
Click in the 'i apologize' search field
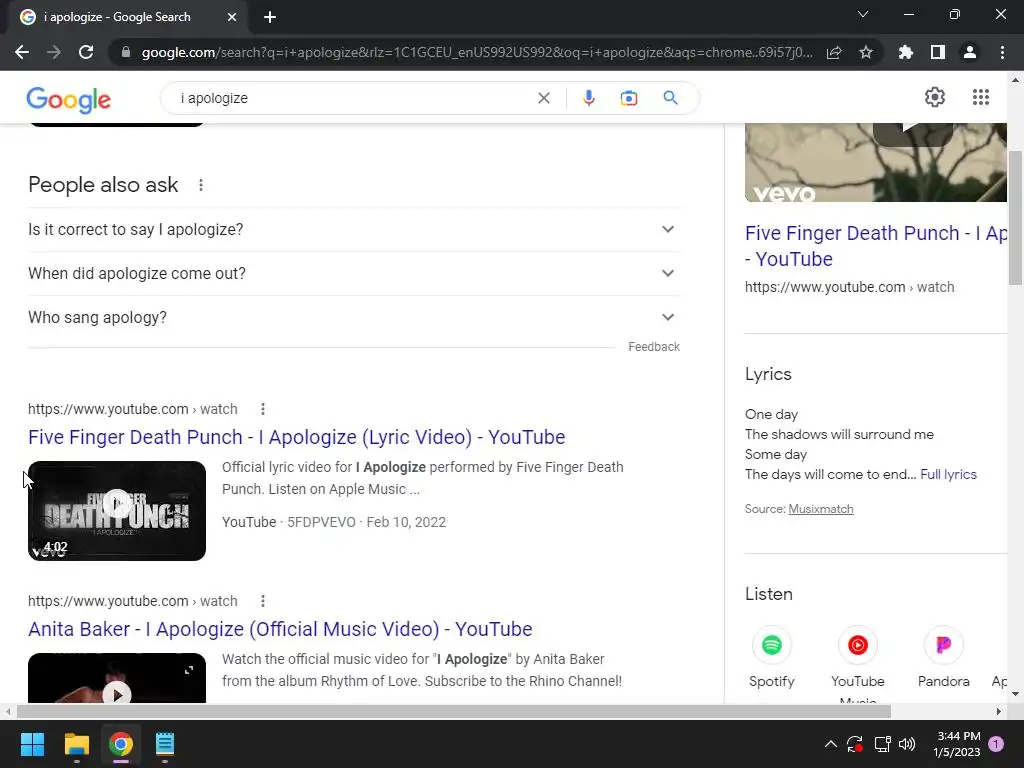(x=353, y=98)
